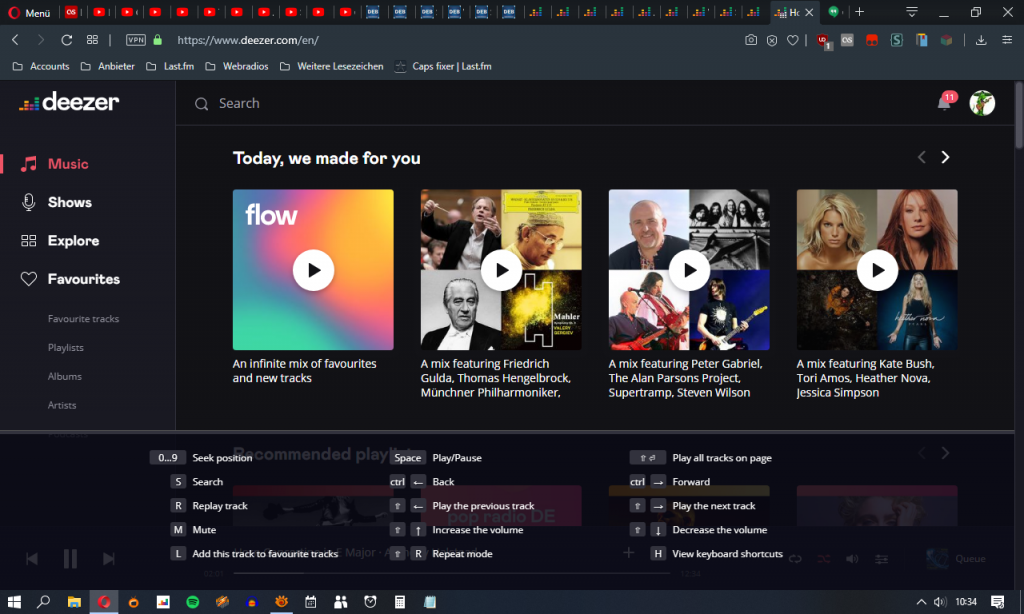Screen dimensions: 1024x614
Task: Click the Kate Bush mix description text
Action: tap(865, 378)
